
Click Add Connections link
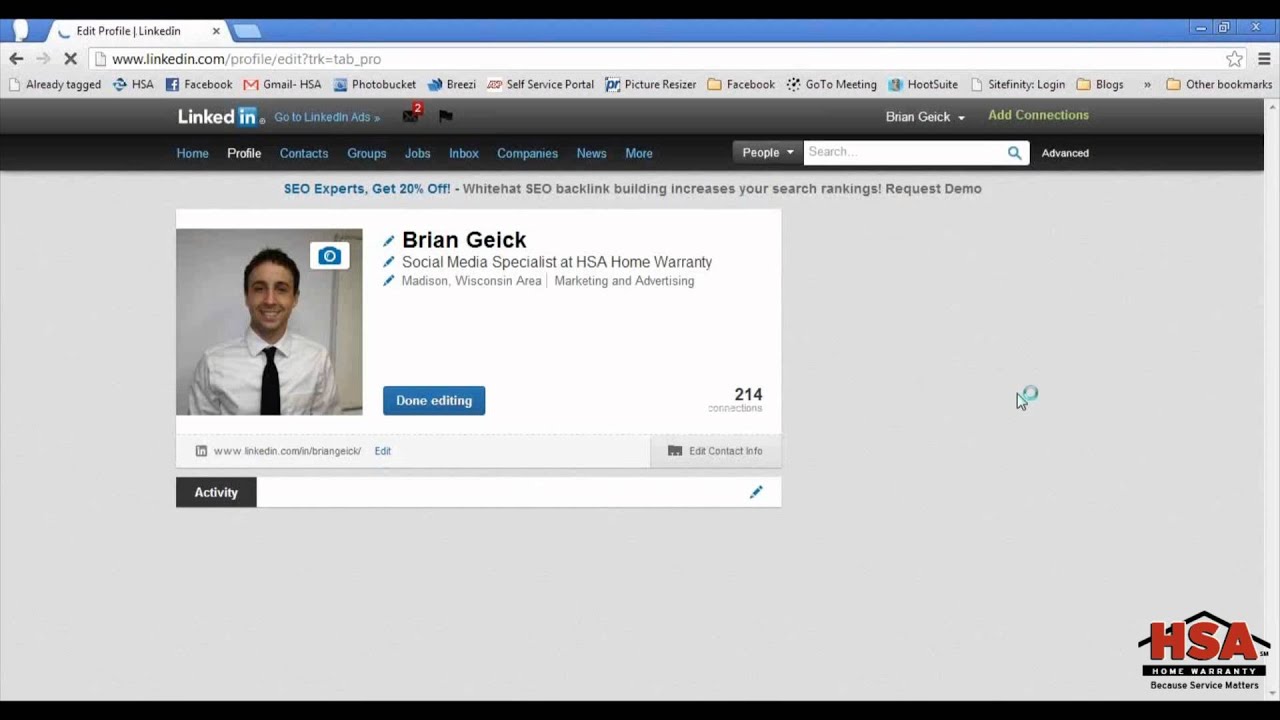coord(1039,115)
